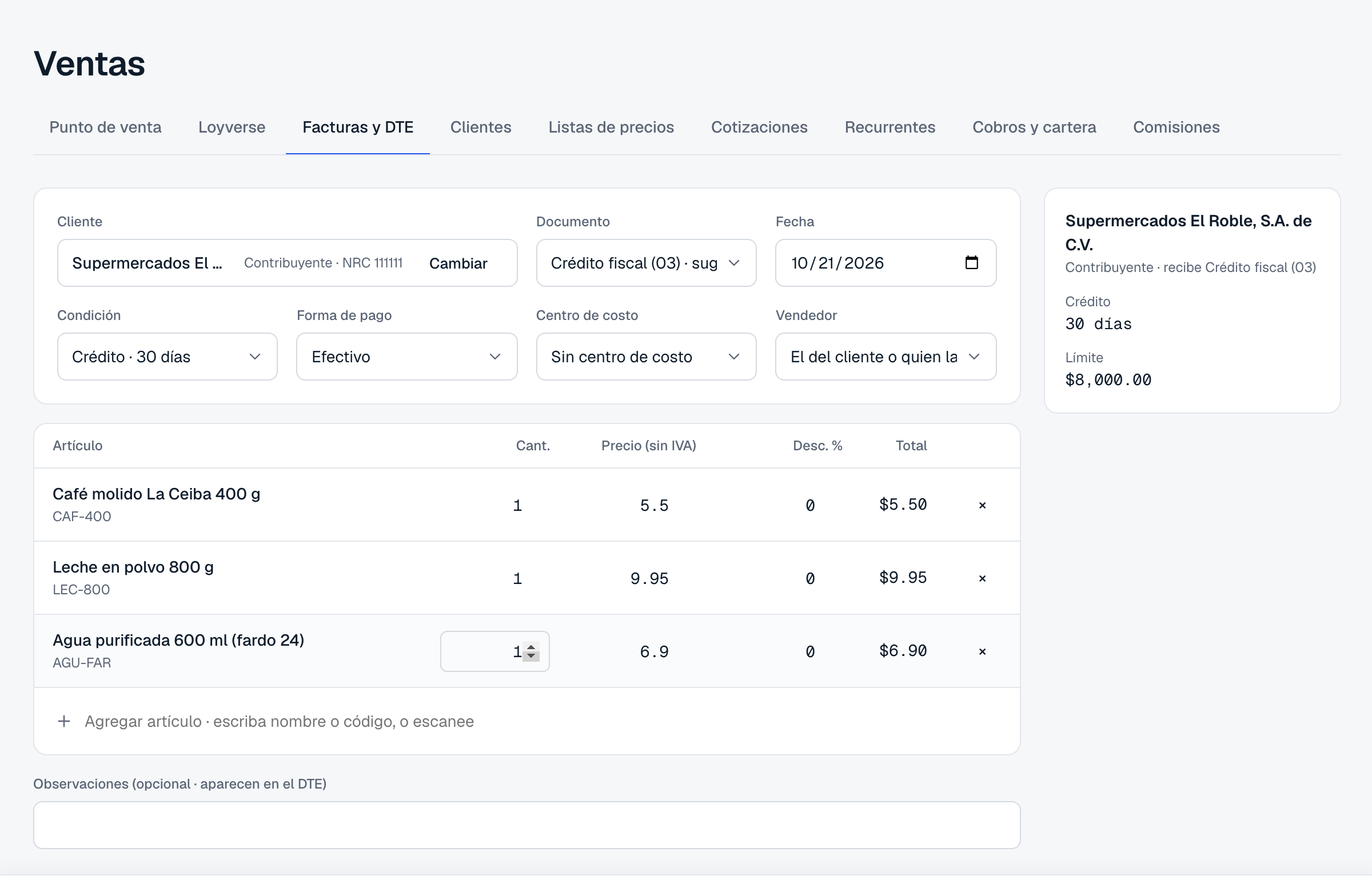
Task: Edit the Café molido quantity value
Action: [495, 505]
